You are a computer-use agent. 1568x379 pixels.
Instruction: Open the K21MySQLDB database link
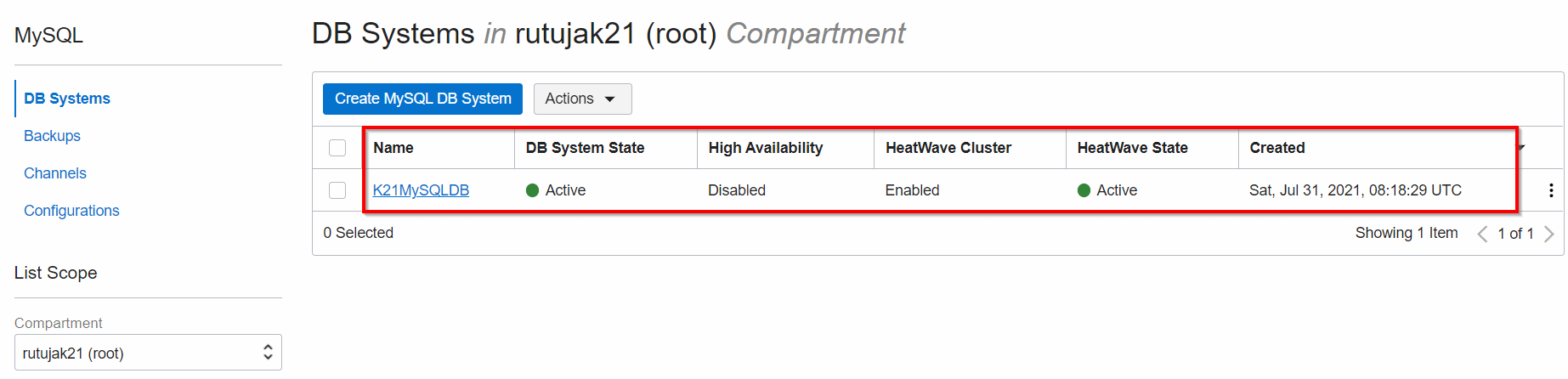pyautogui.click(x=421, y=190)
